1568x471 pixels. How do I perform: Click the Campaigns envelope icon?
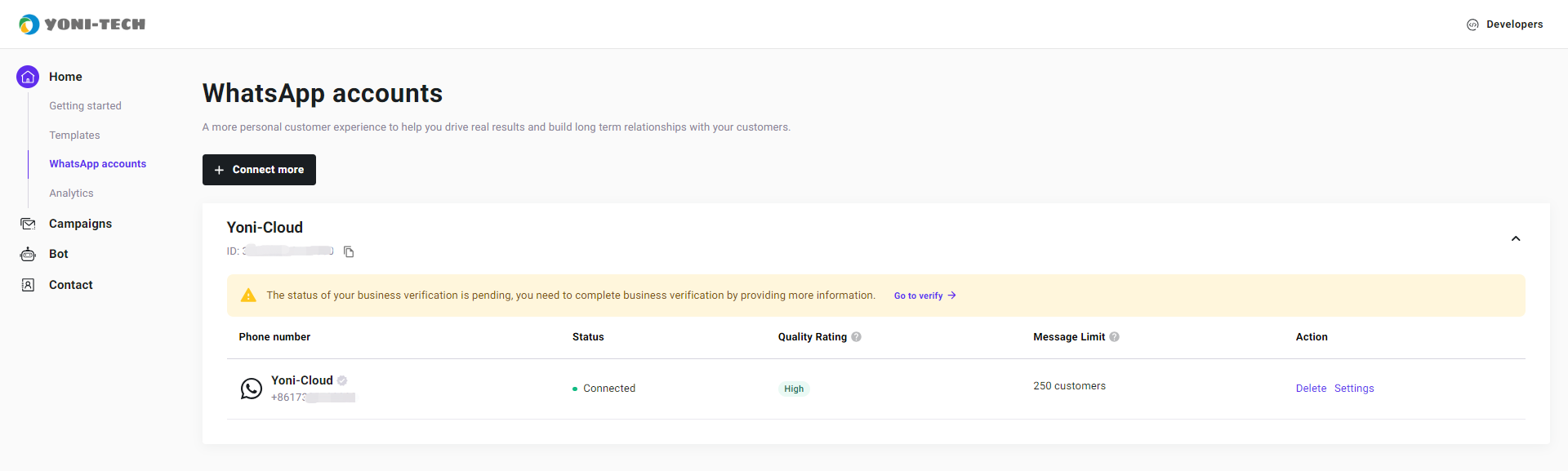tap(28, 224)
